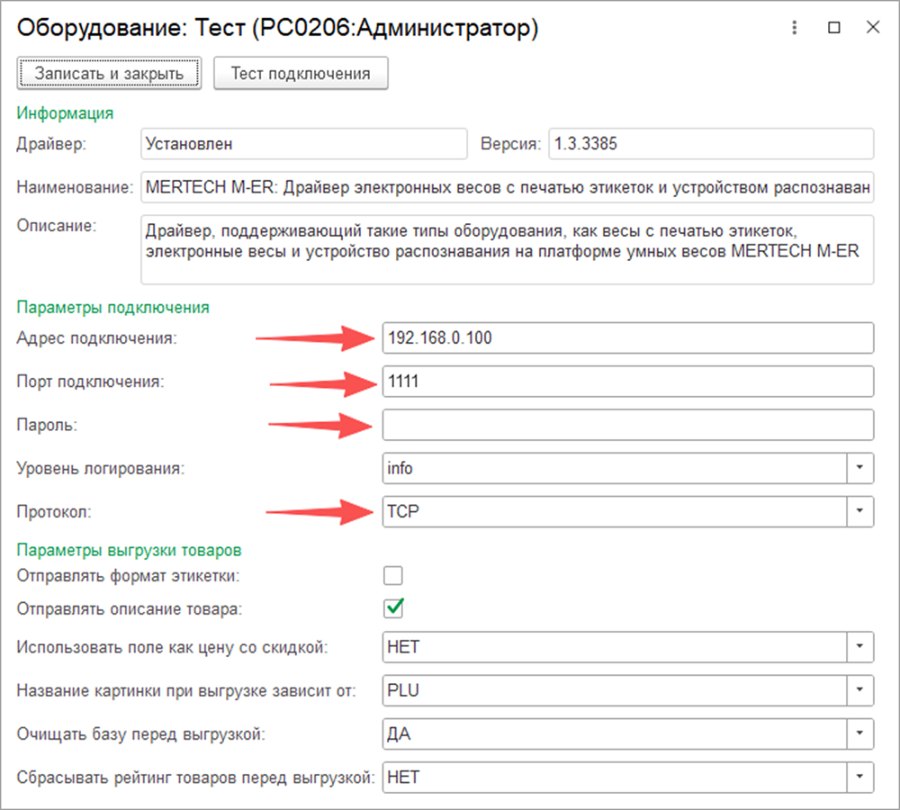
Task: Select the Порт подключения input field
Action: 628,381
